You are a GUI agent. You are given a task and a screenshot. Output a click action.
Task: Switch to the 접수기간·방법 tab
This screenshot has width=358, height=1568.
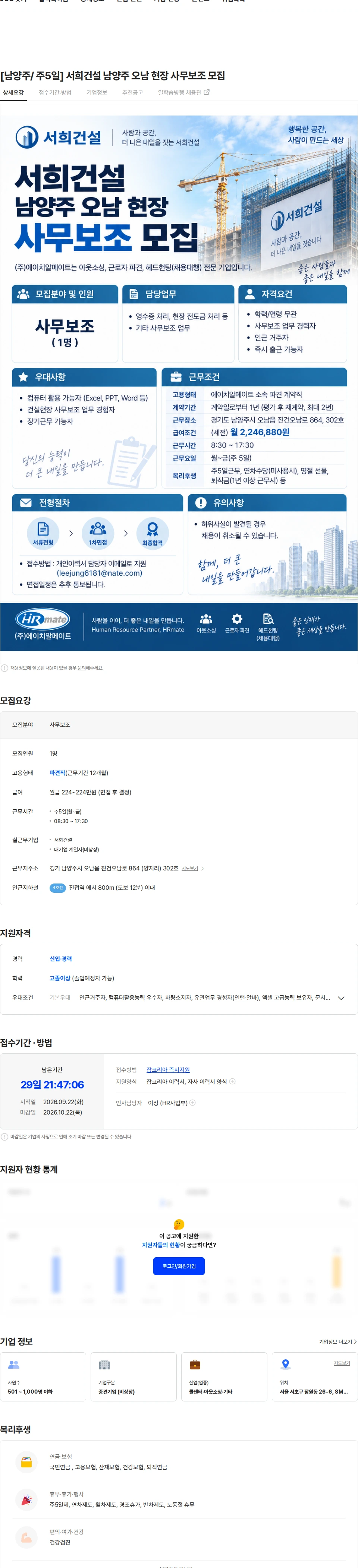[x=55, y=92]
